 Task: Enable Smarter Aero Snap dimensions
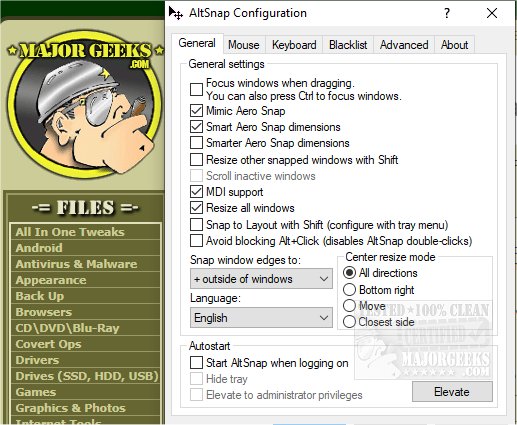click(196, 143)
